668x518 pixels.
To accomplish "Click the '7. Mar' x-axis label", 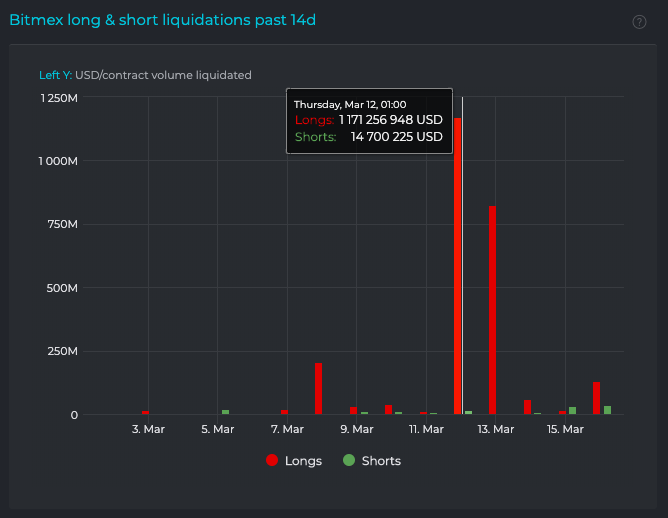I will [x=287, y=429].
